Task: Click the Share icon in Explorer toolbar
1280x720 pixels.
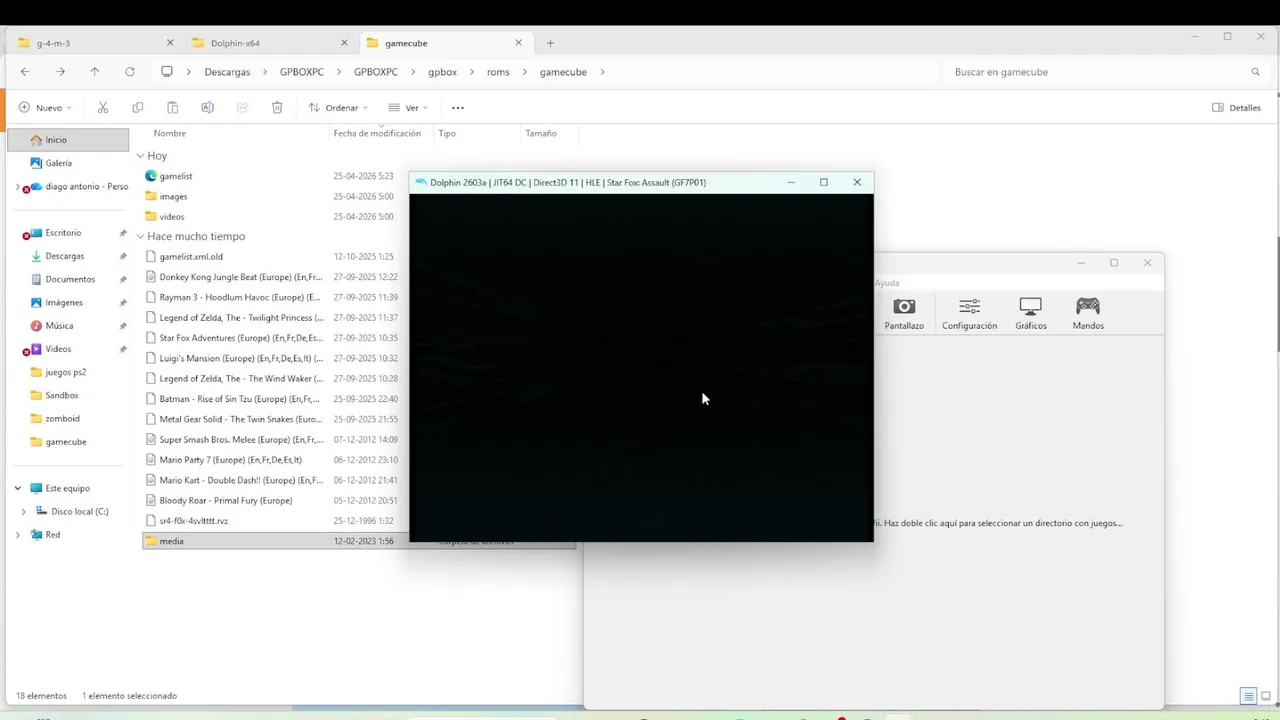Action: click(242, 107)
